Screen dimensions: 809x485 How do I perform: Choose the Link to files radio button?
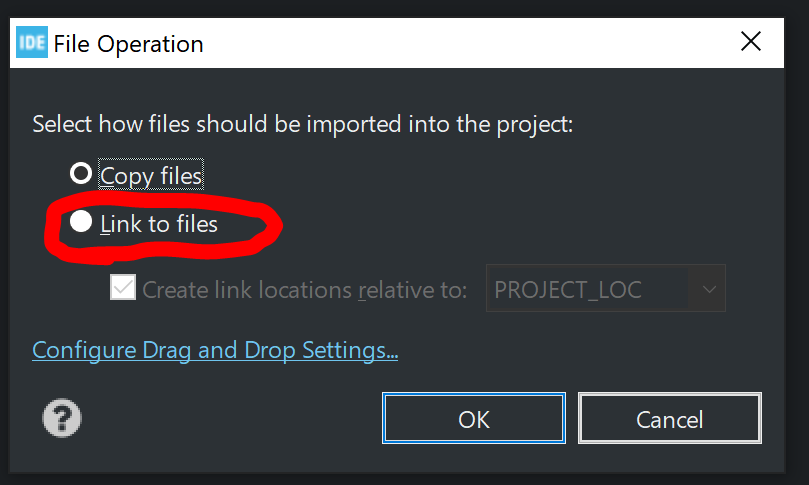click(x=81, y=222)
